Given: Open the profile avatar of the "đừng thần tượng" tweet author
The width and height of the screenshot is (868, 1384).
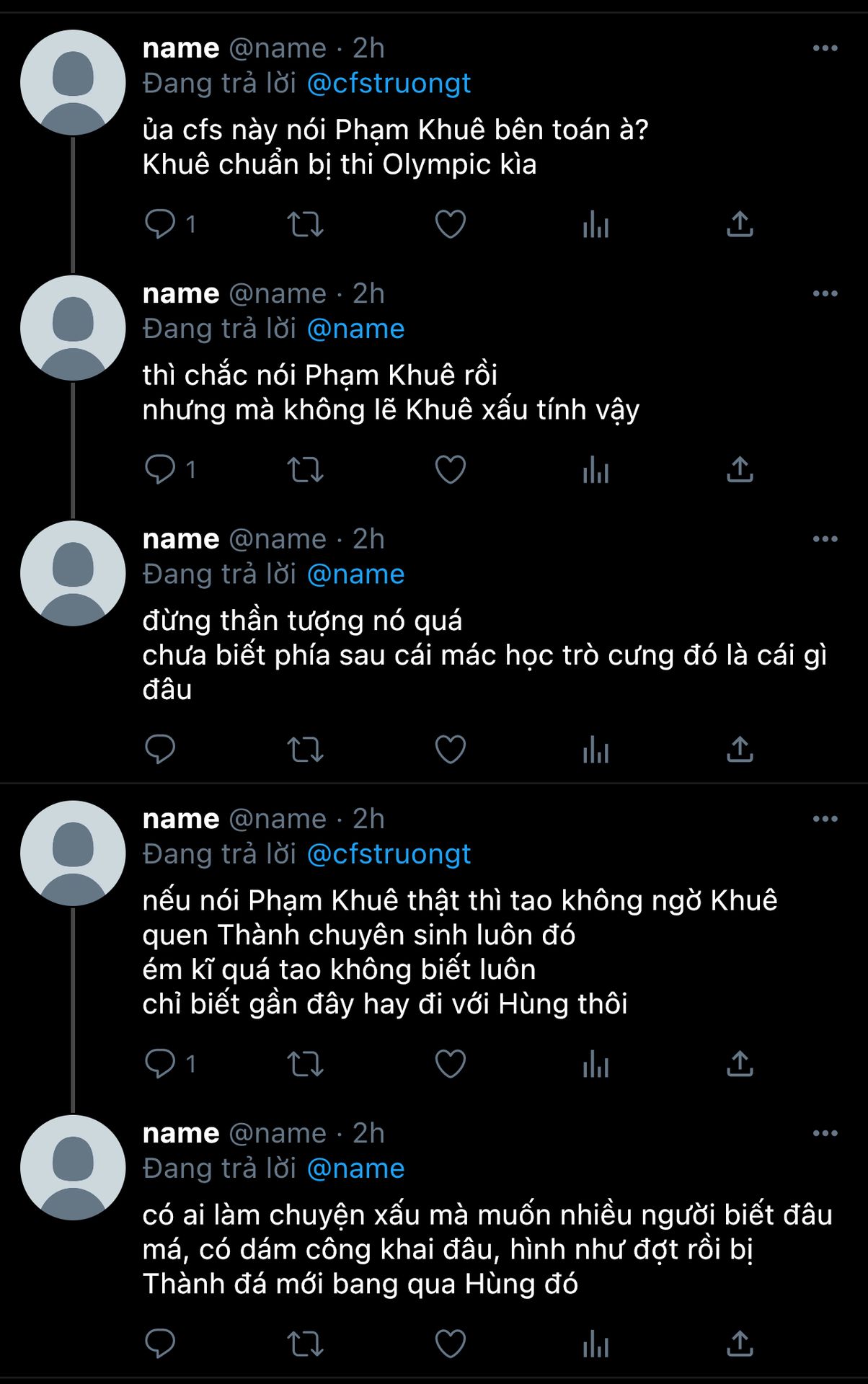Looking at the screenshot, I should tap(73, 573).
